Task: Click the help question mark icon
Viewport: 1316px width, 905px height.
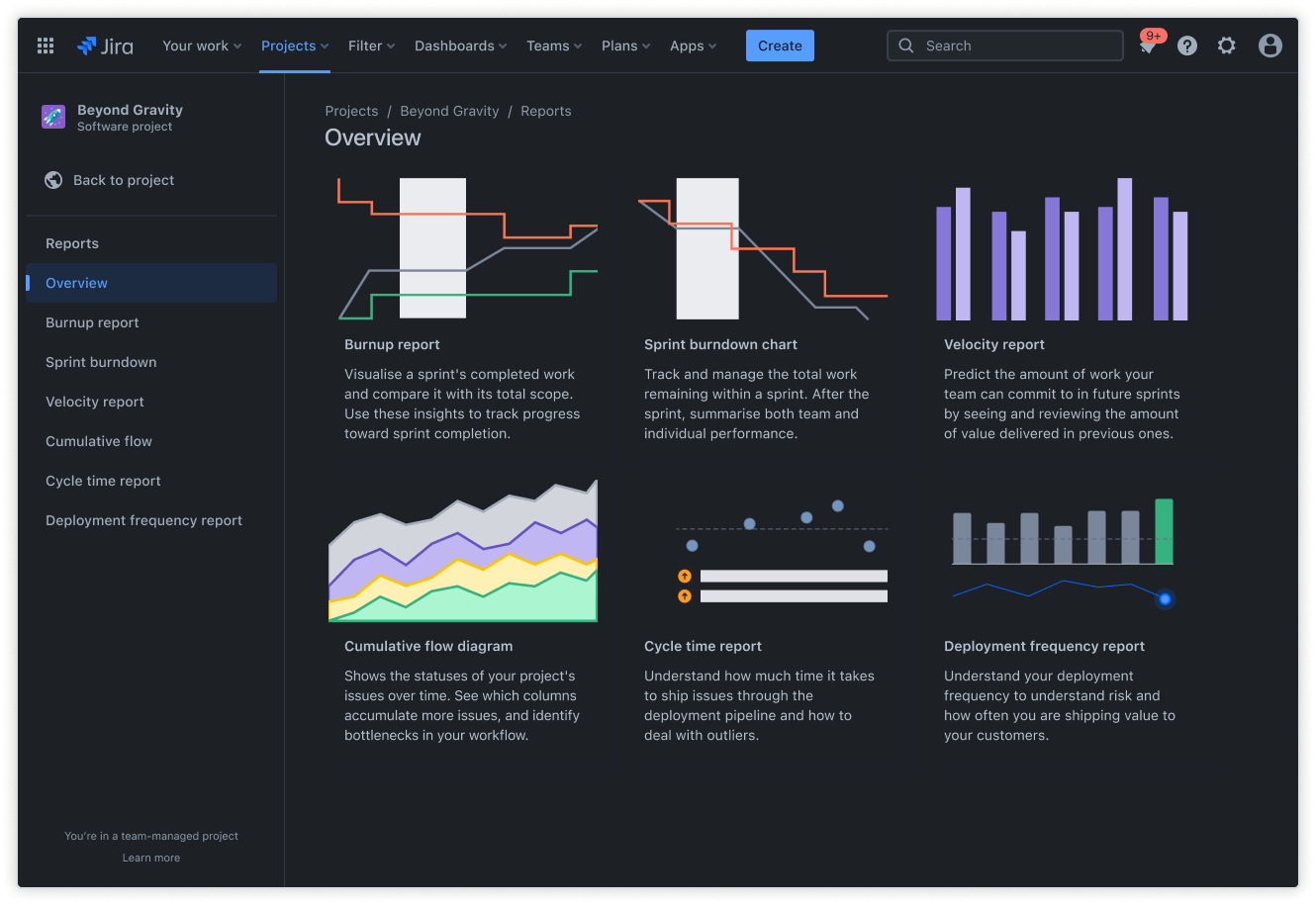Action: 1186,45
